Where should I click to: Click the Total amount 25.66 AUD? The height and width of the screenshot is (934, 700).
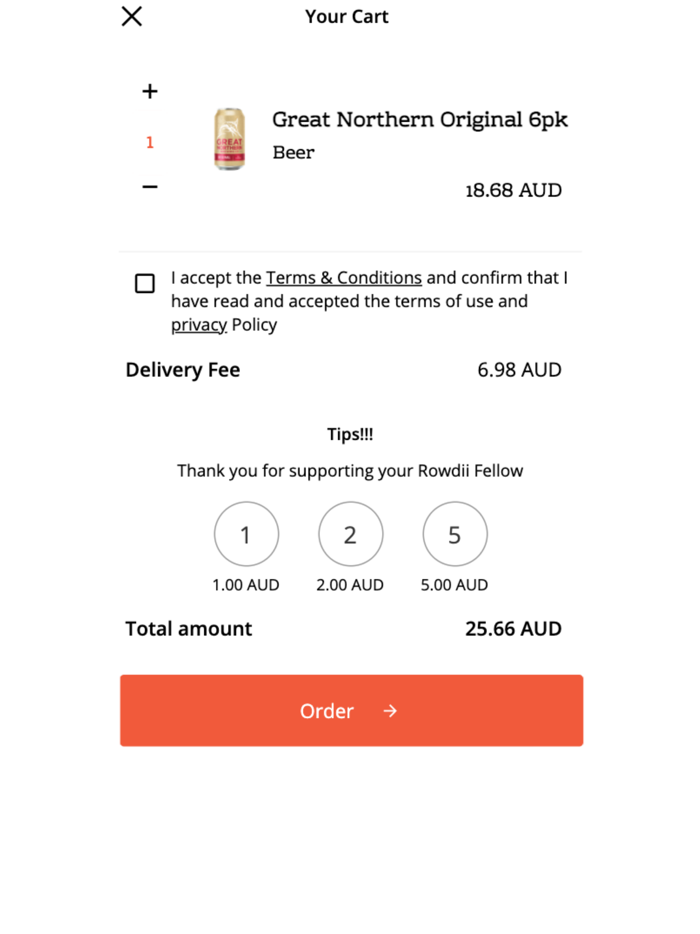point(513,628)
